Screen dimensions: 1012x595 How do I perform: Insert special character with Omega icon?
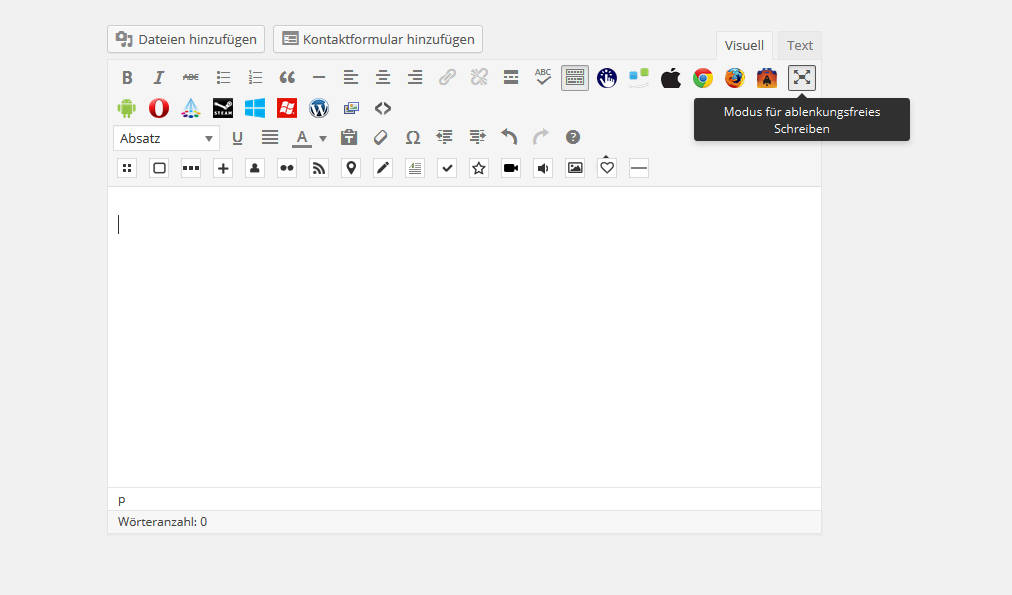tap(412, 138)
